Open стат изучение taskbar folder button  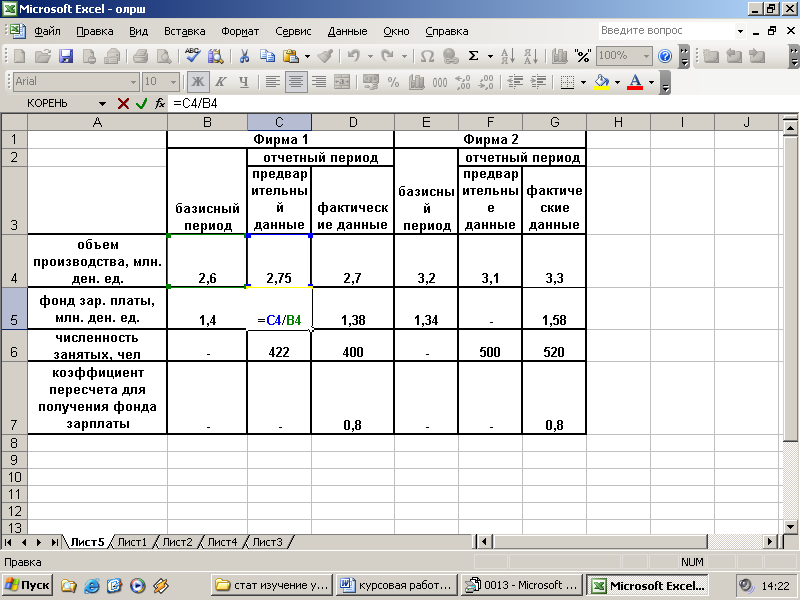(x=272, y=585)
